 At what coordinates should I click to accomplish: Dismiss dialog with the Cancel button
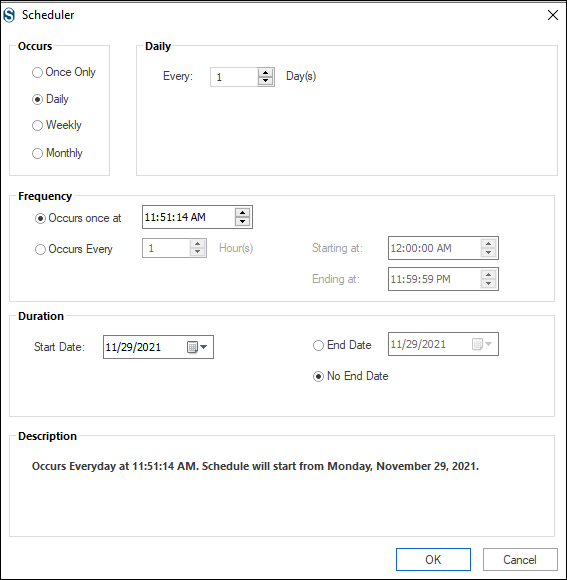click(520, 559)
